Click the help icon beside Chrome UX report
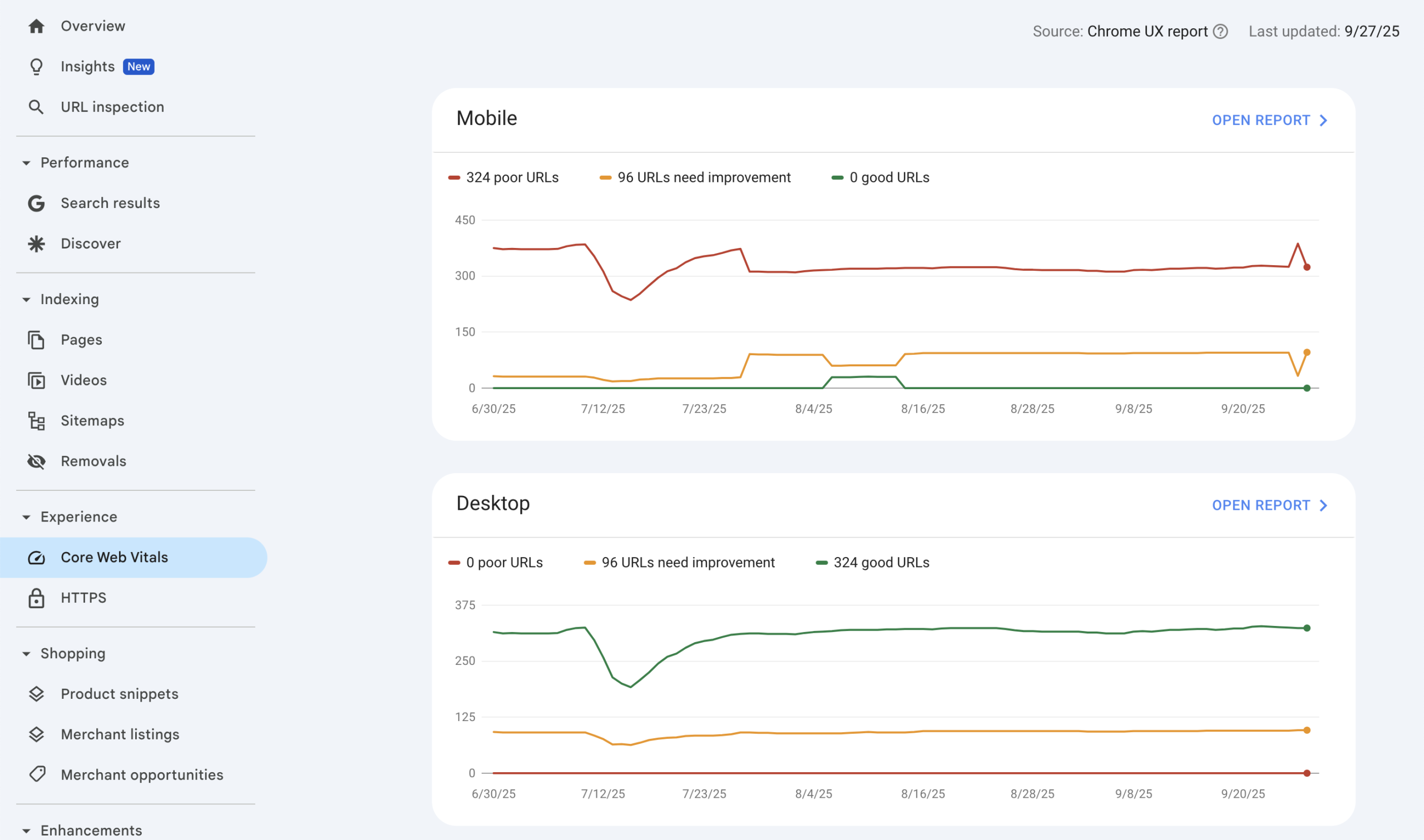Image resolution: width=1424 pixels, height=840 pixels. click(x=1221, y=32)
